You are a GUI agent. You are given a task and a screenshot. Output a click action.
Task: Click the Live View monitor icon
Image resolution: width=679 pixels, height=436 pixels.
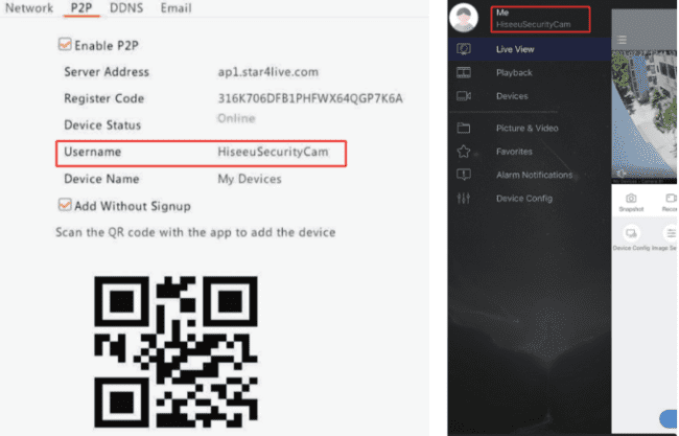[x=464, y=49]
